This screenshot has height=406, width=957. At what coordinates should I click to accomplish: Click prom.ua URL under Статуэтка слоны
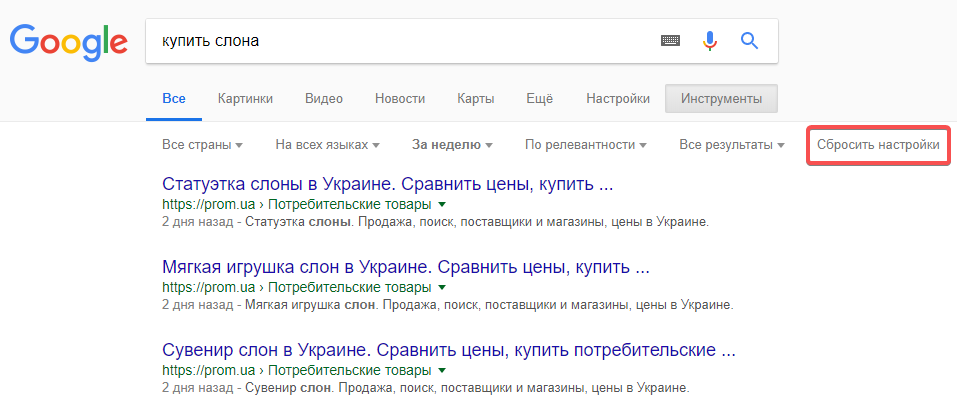(297, 204)
